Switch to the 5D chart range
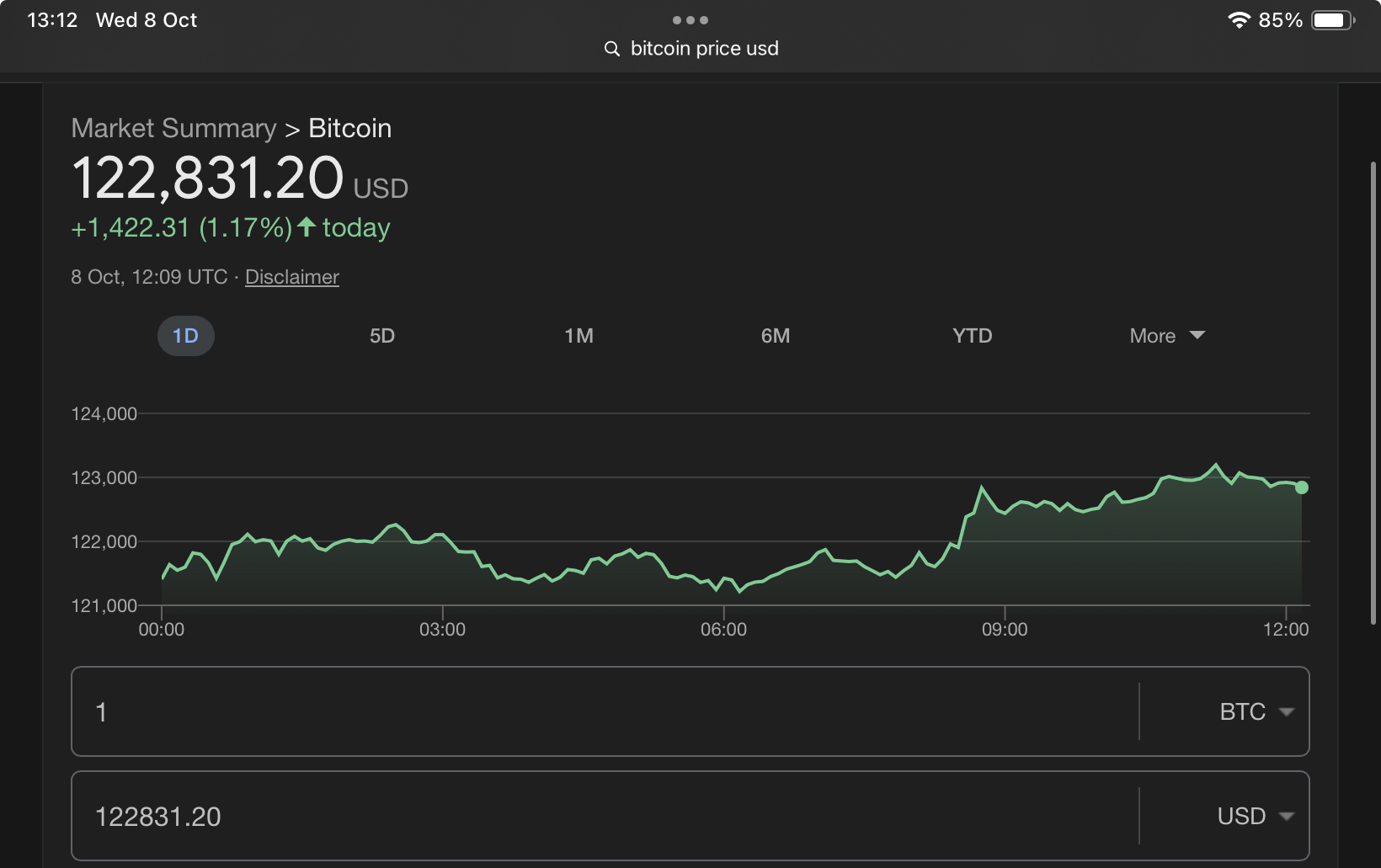 [382, 336]
